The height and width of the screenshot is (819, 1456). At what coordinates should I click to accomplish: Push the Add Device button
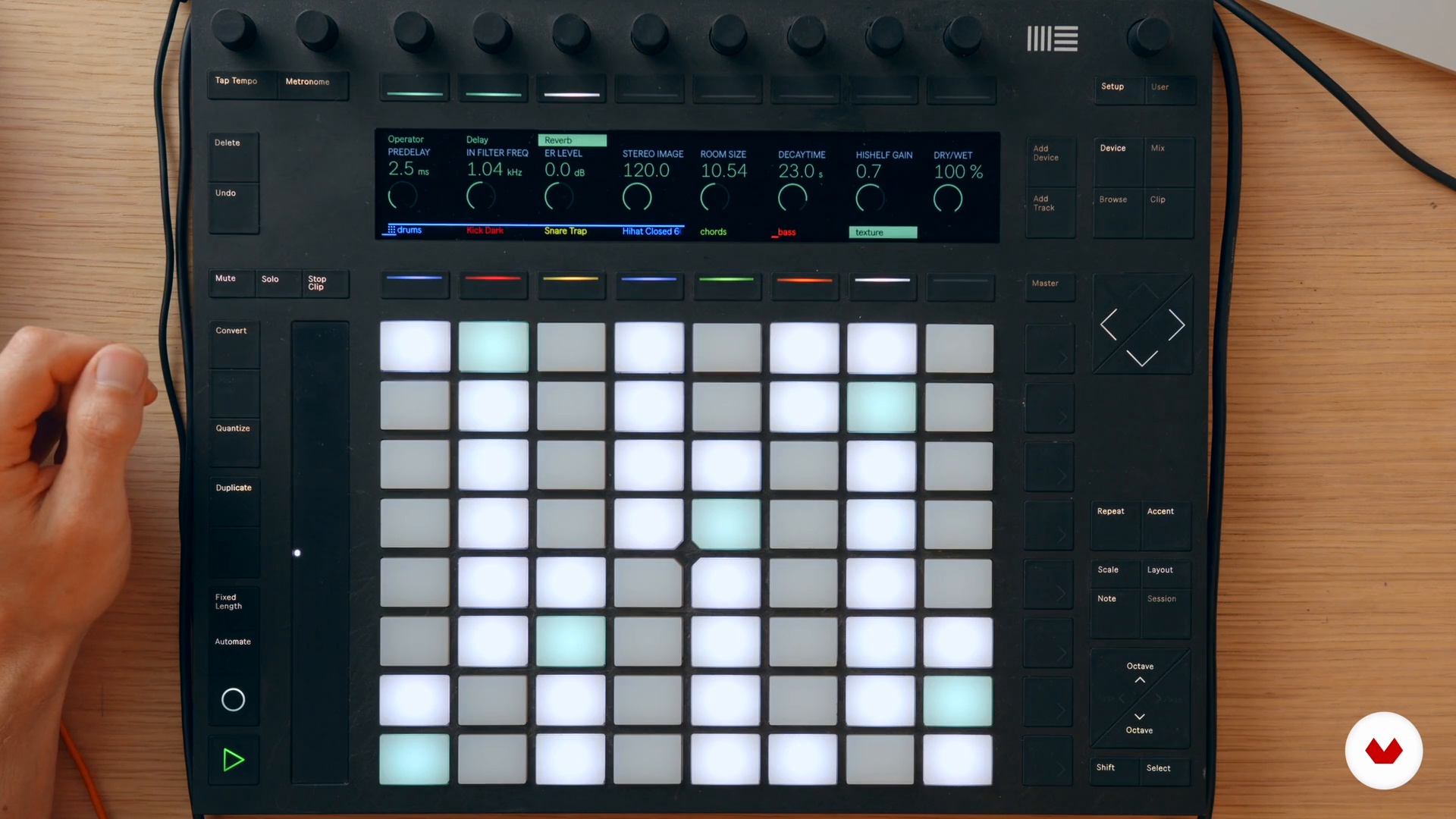tap(1050, 161)
